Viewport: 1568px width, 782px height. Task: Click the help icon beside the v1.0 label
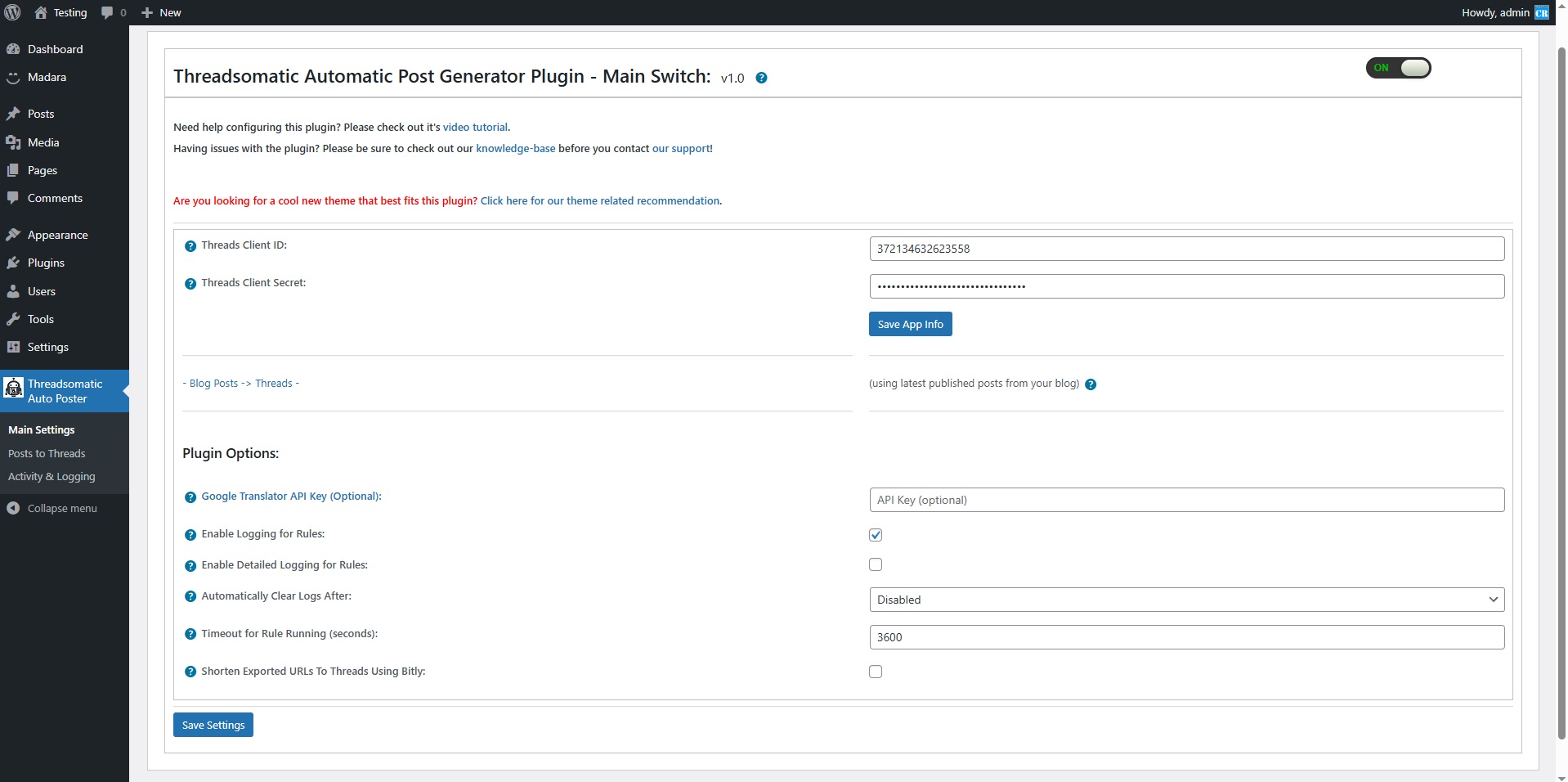[x=761, y=78]
